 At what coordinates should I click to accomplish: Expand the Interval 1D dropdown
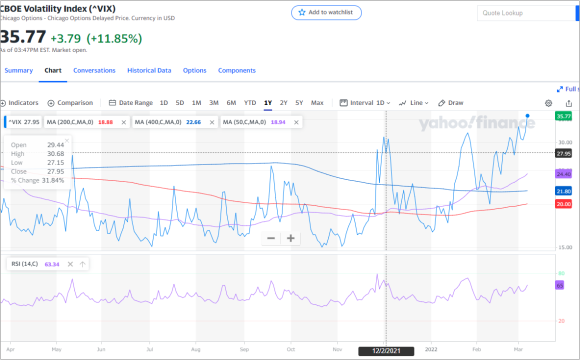tap(365, 103)
